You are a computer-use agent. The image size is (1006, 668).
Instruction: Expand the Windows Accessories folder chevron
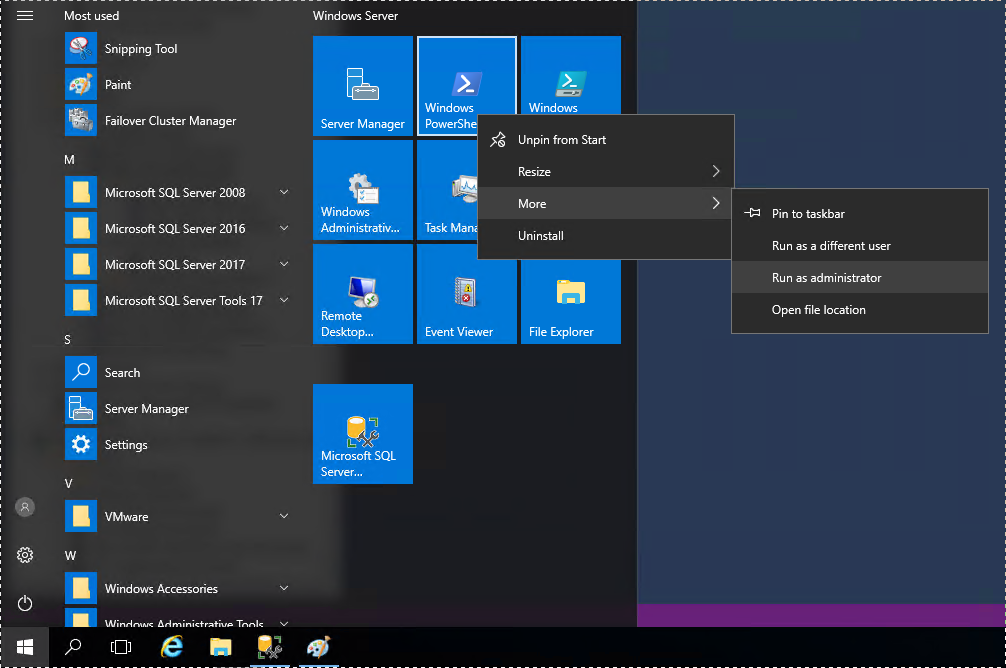pos(284,588)
